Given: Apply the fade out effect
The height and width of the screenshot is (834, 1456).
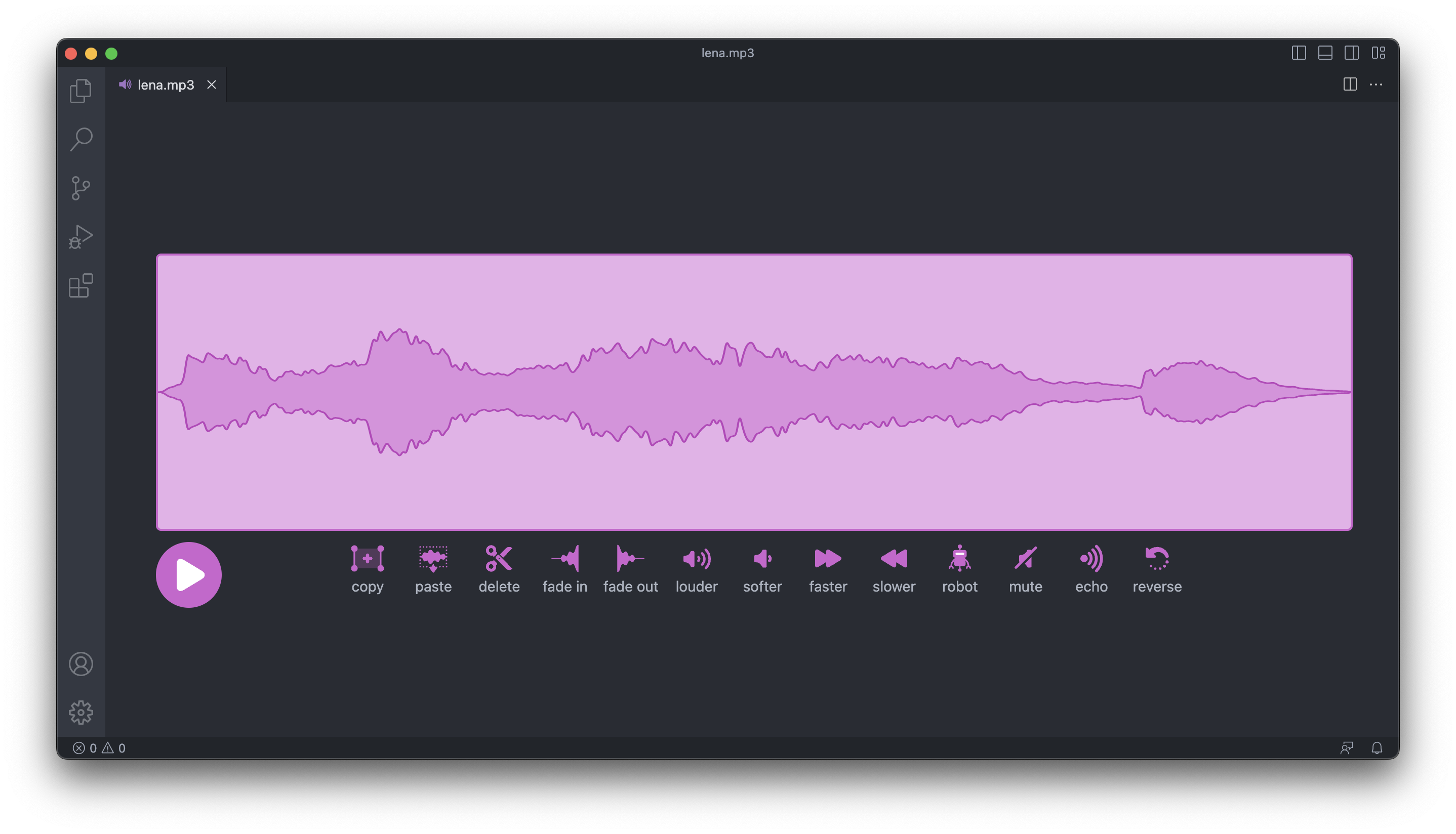Looking at the screenshot, I should [630, 559].
